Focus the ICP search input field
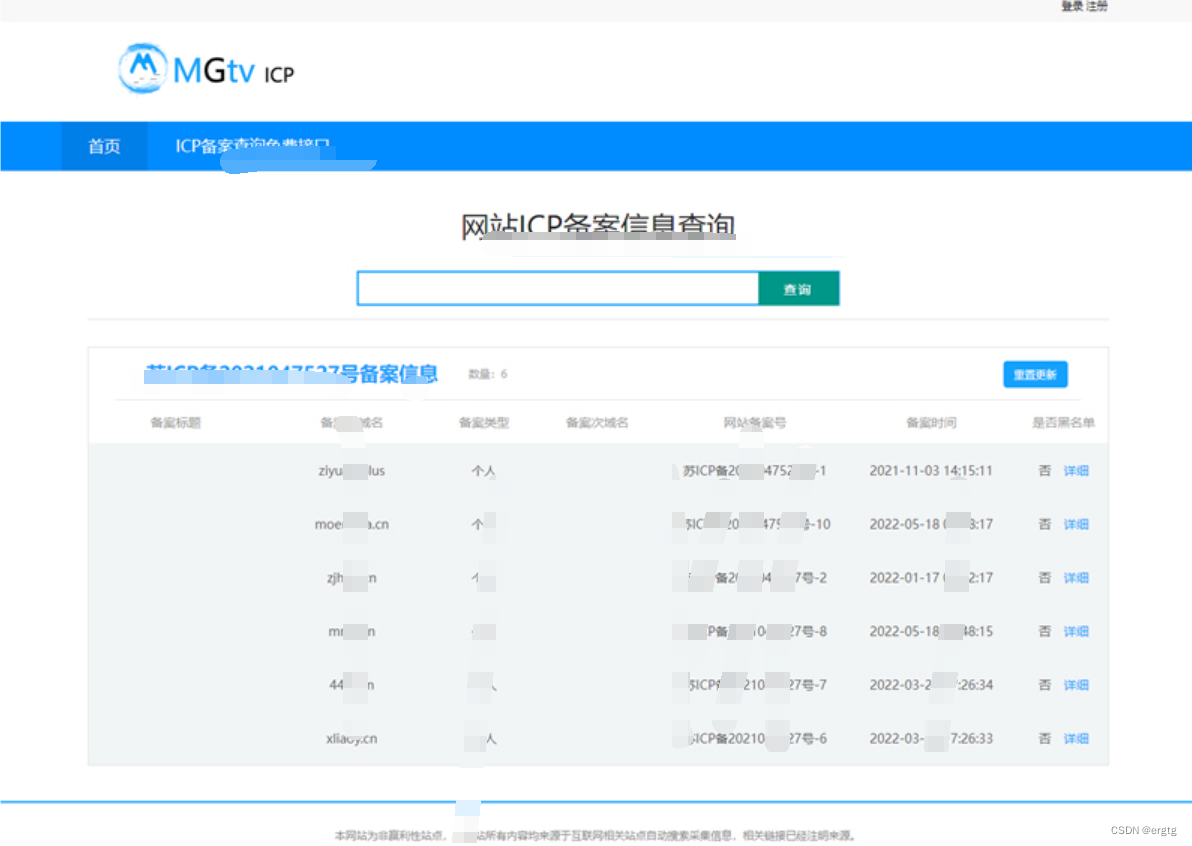The image size is (1192, 846). coord(558,289)
